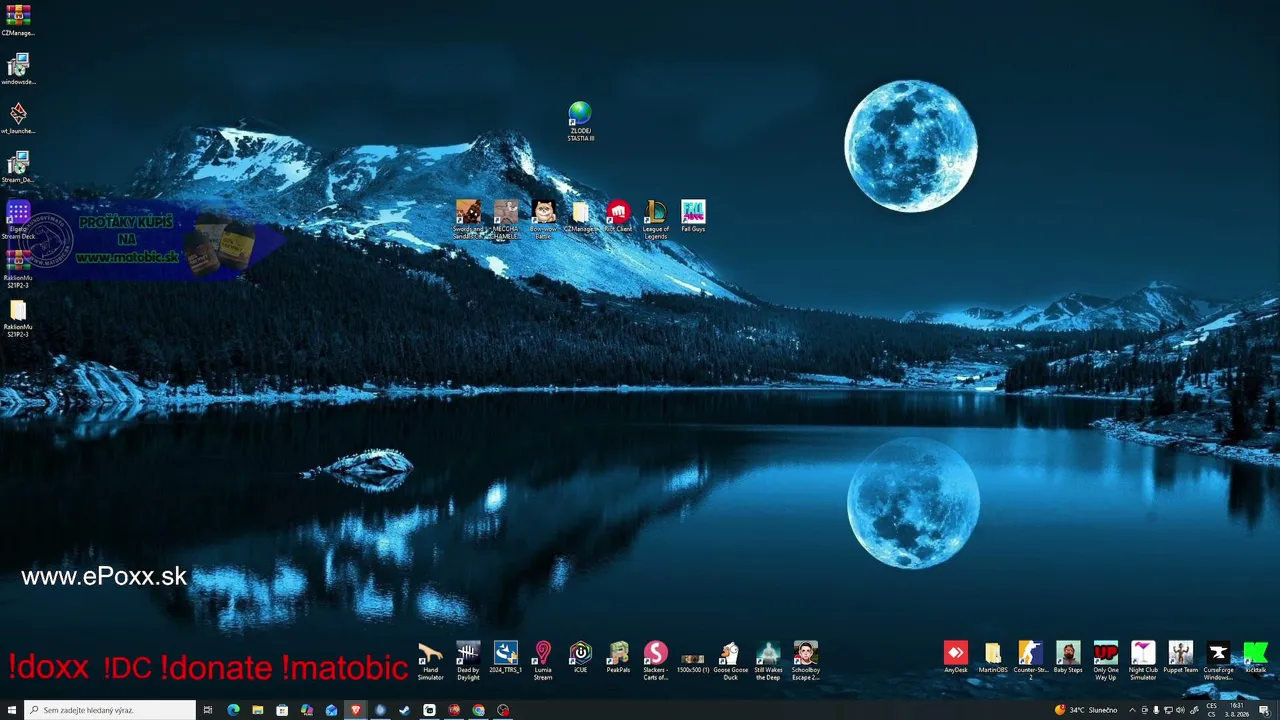Open League of Legends shortcut

[656, 220]
